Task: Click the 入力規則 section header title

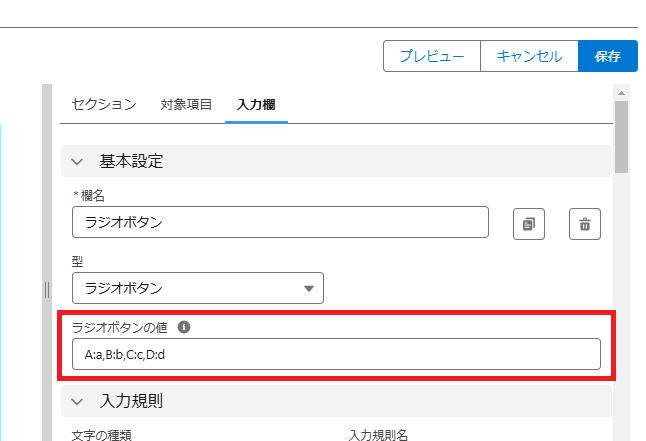Action: (131, 401)
